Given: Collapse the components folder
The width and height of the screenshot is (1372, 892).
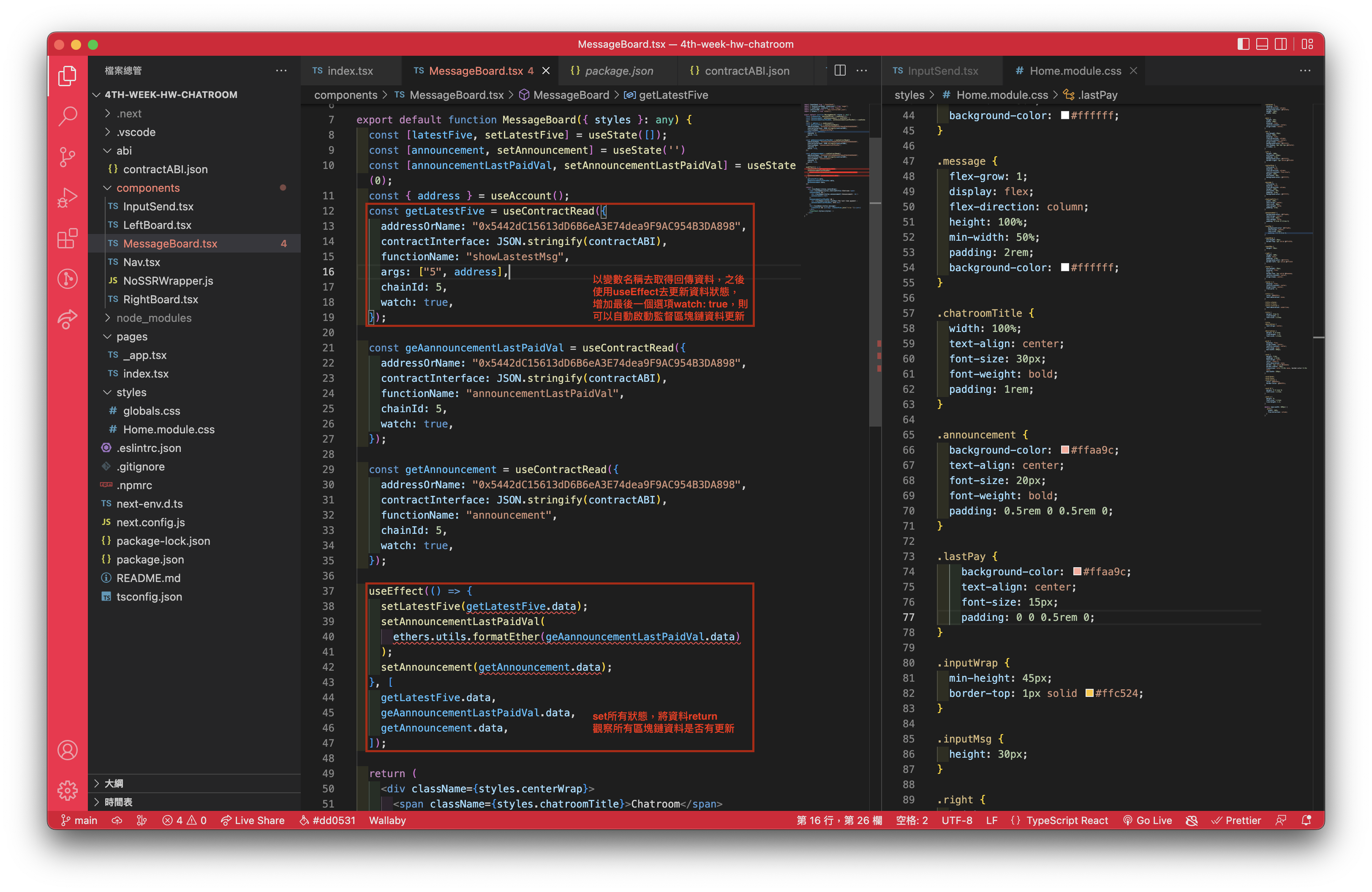Looking at the screenshot, I should pyautogui.click(x=147, y=188).
